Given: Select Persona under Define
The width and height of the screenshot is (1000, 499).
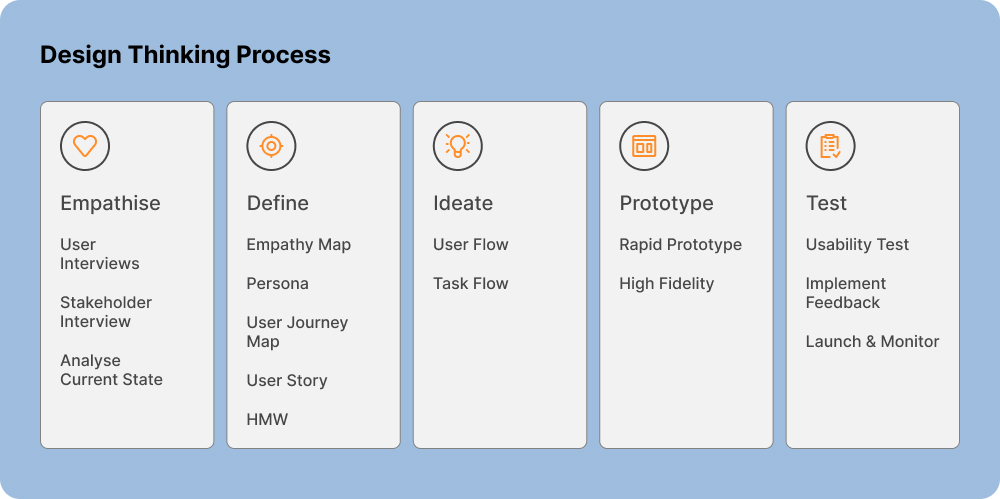Looking at the screenshot, I should (x=278, y=284).
